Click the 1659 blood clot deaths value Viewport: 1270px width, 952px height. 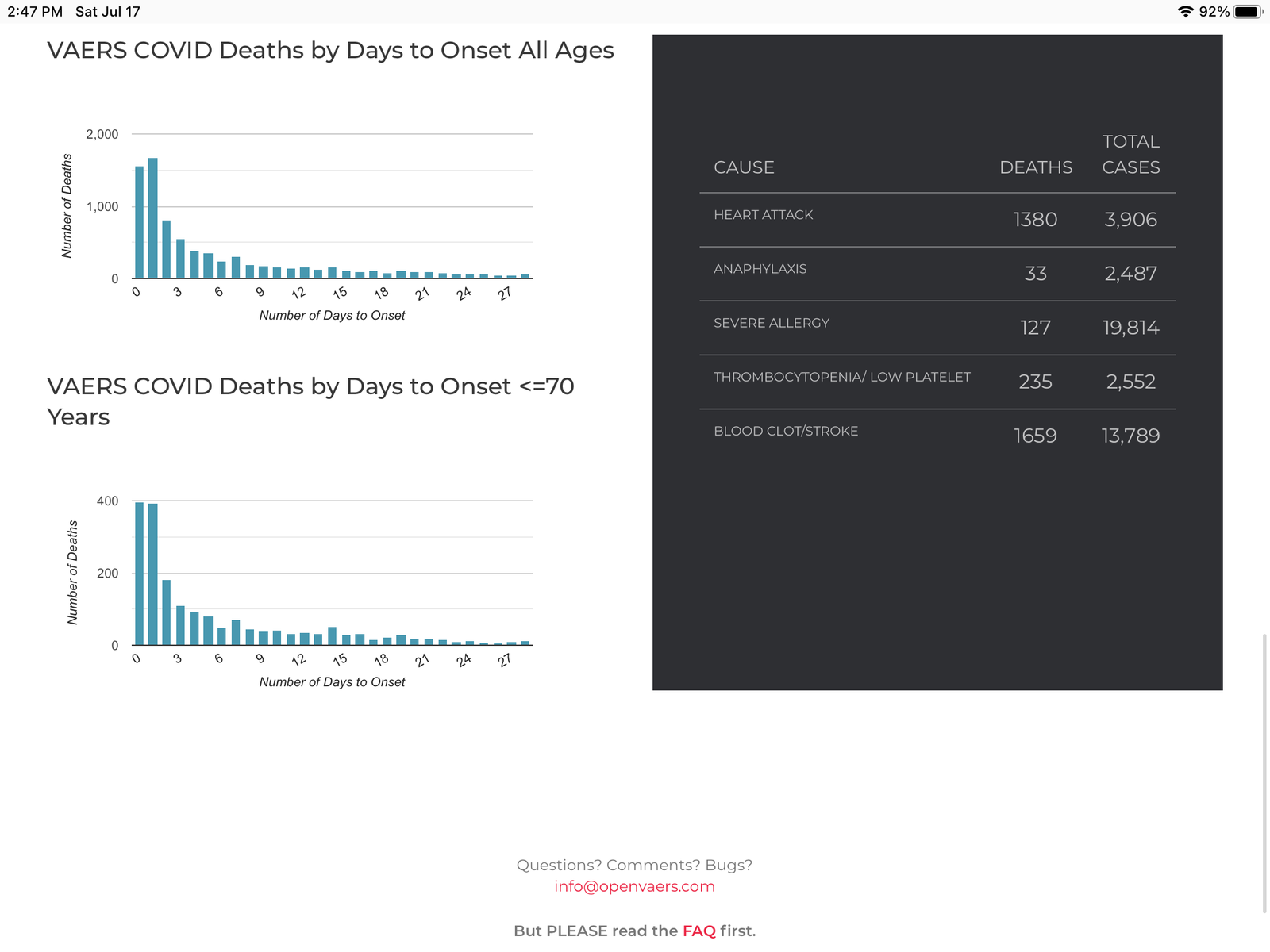pyautogui.click(x=1035, y=436)
